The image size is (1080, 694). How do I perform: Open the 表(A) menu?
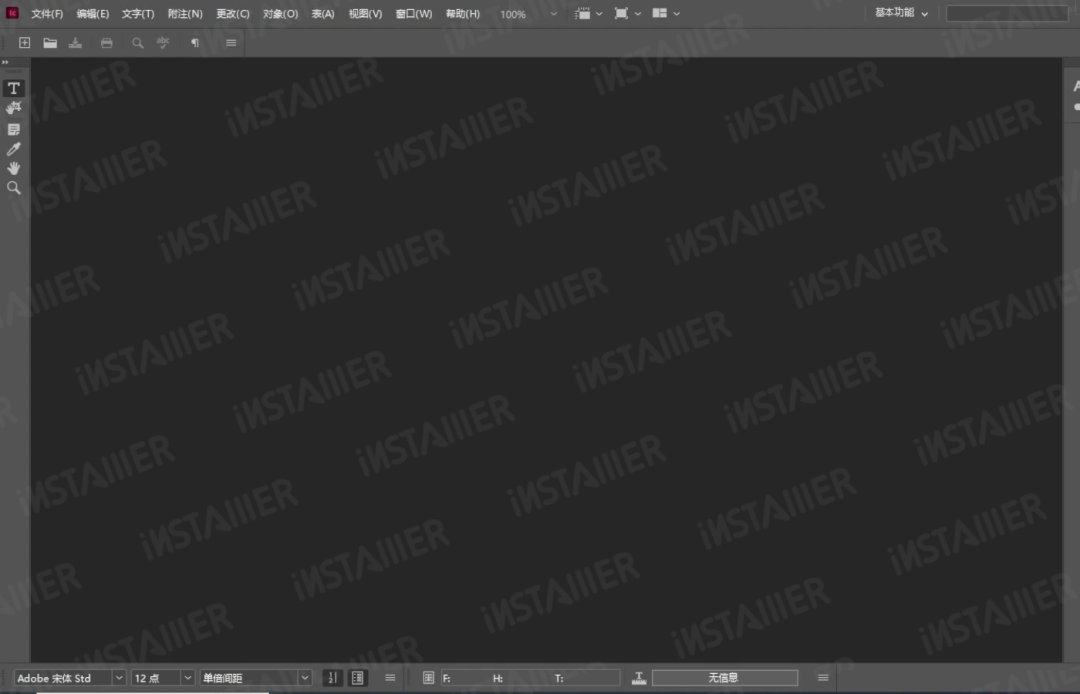pos(323,14)
